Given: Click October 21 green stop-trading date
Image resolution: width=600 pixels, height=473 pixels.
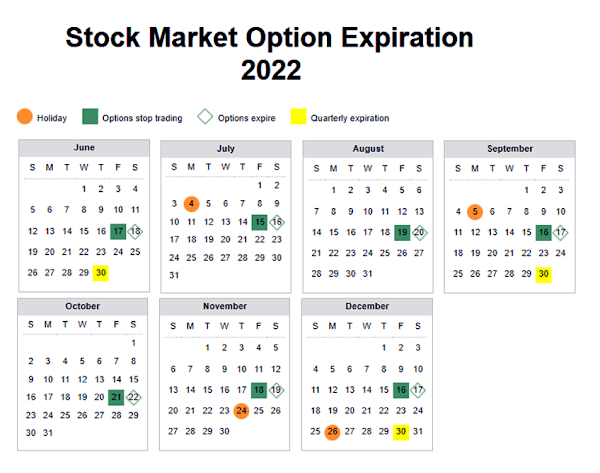Looking at the screenshot, I should [x=116, y=397].
